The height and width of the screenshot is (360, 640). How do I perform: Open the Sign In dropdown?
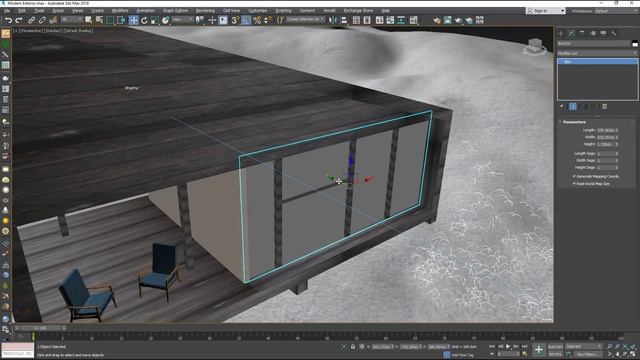[x=545, y=11]
